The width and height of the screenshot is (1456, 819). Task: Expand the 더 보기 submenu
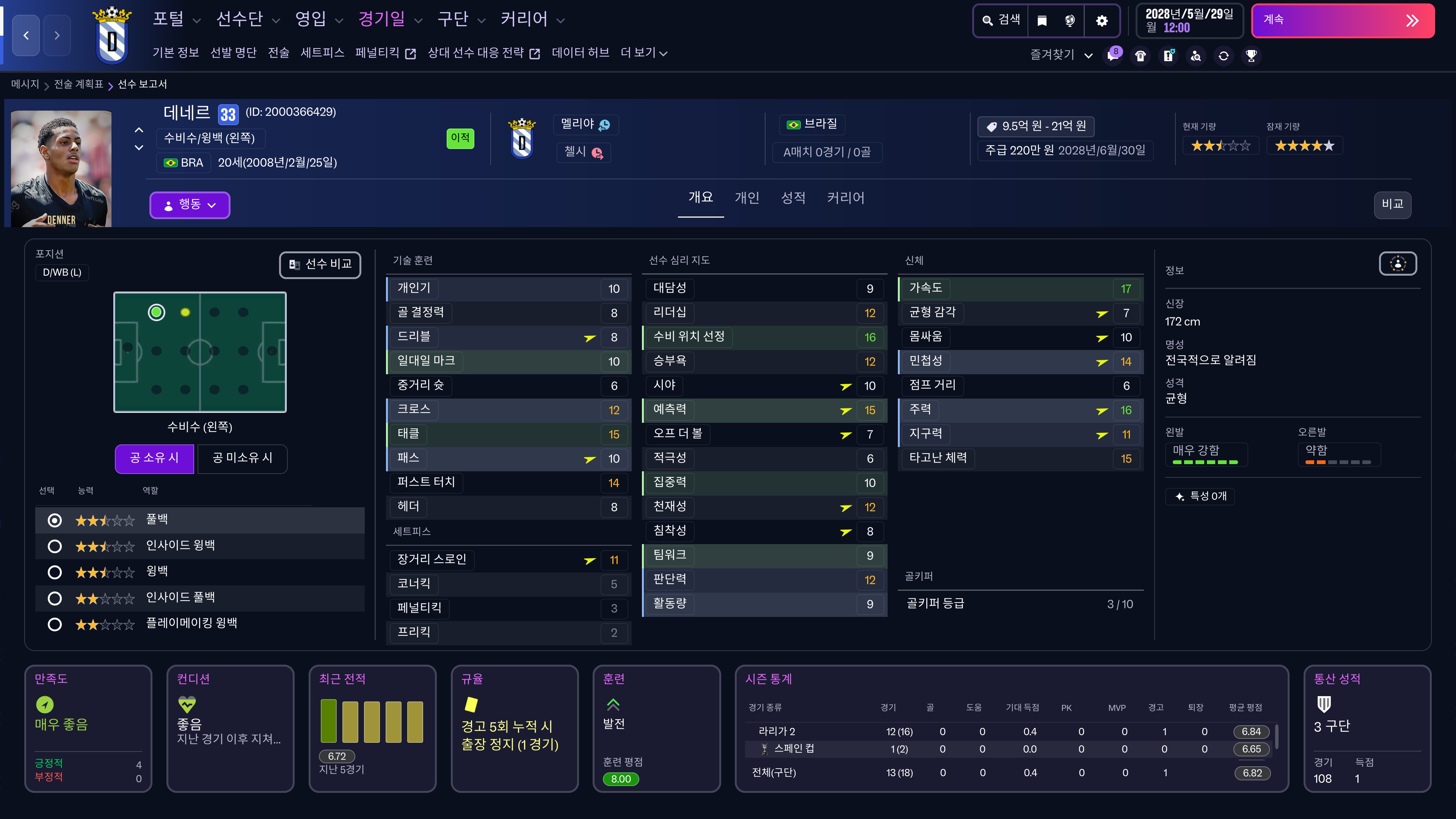pyautogui.click(x=644, y=53)
